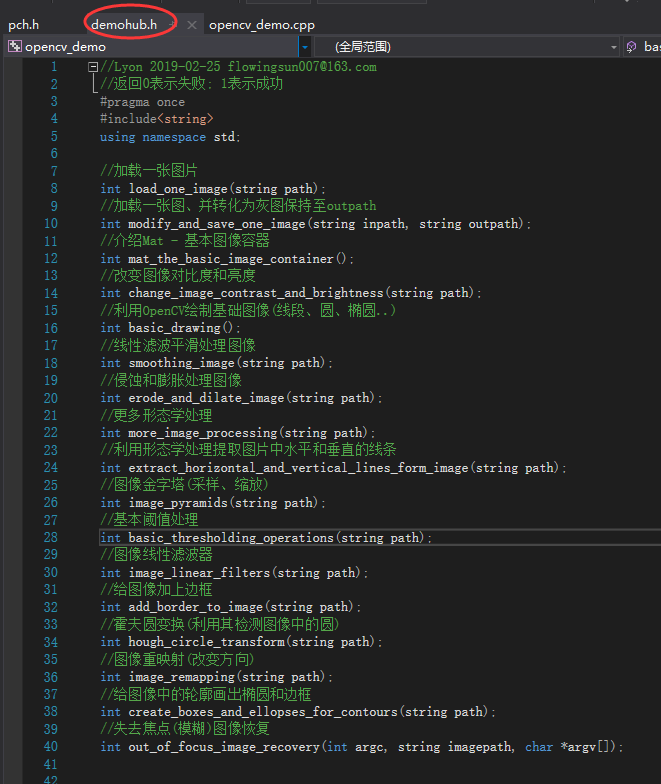Click the flowingsun007@163.com email in the comment
Screen dimensions: 661x784
(x=302, y=67)
